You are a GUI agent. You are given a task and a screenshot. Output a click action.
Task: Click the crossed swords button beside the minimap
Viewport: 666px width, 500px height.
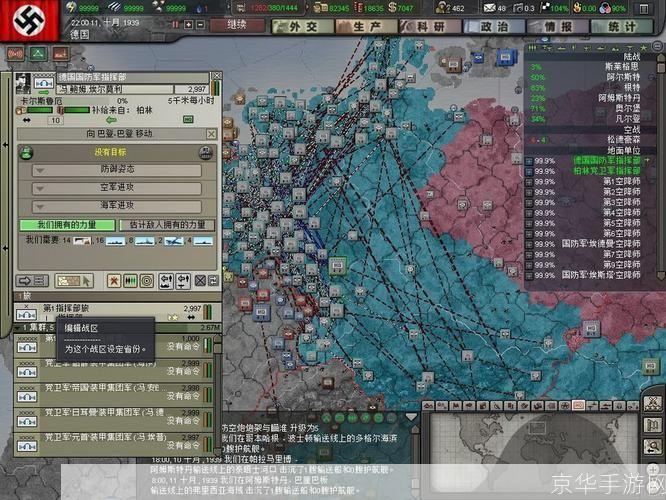click(652, 402)
